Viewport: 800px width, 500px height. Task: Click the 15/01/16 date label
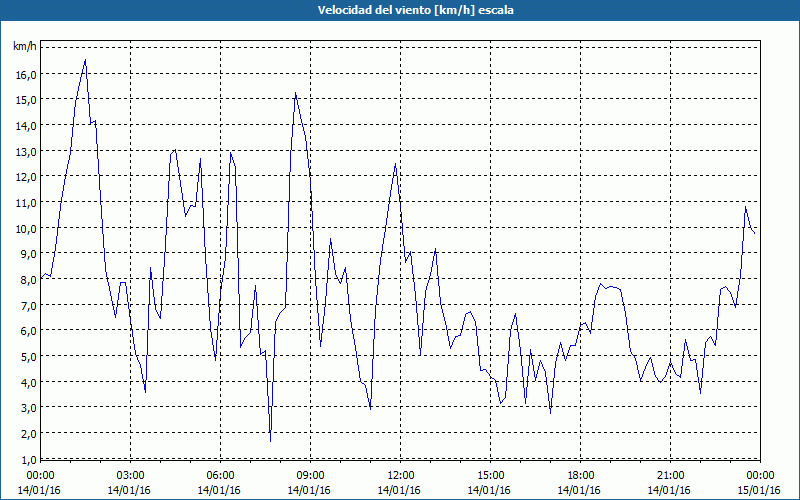pyautogui.click(x=759, y=490)
